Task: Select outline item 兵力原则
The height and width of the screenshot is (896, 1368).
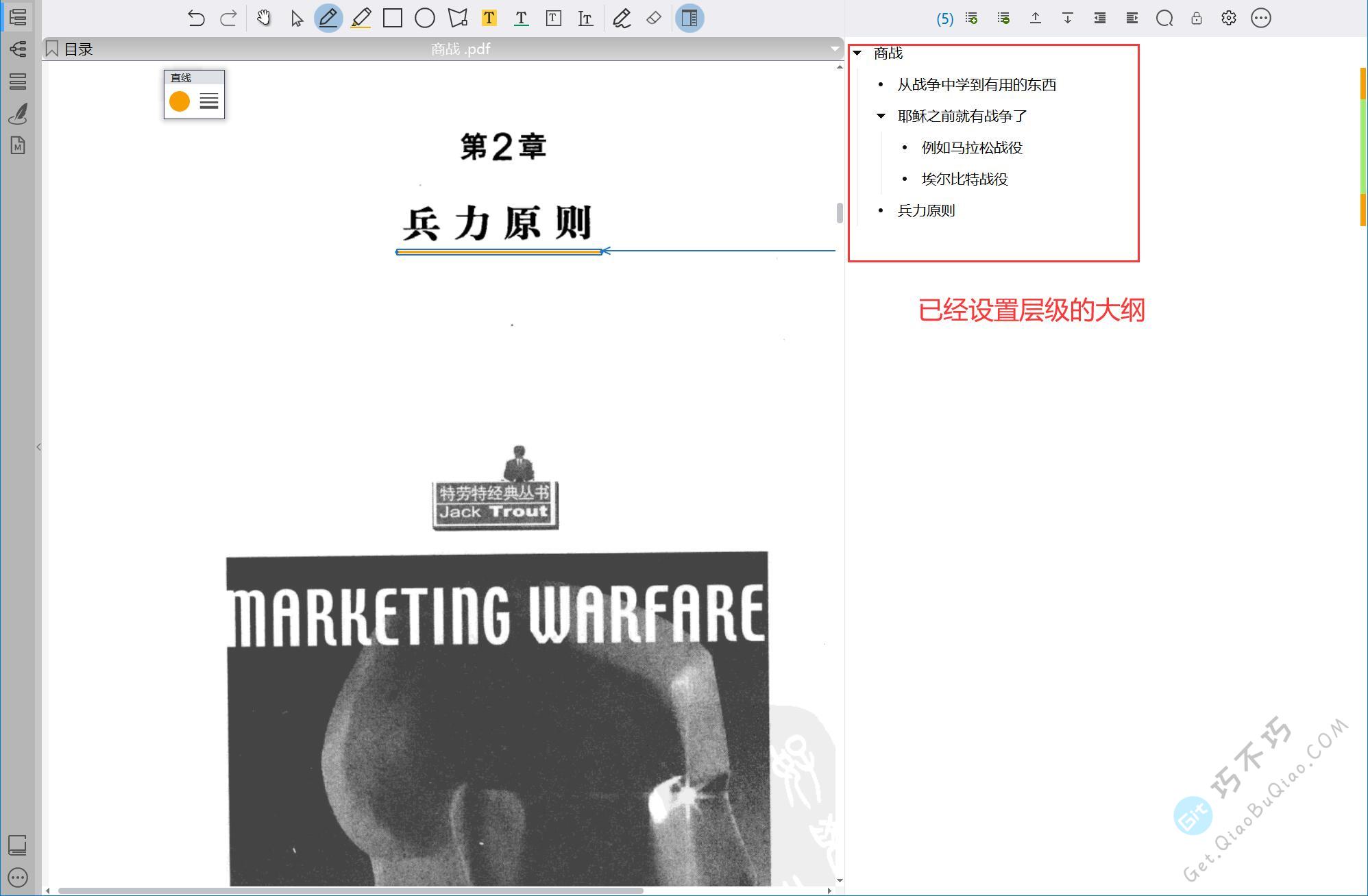Action: pos(926,210)
